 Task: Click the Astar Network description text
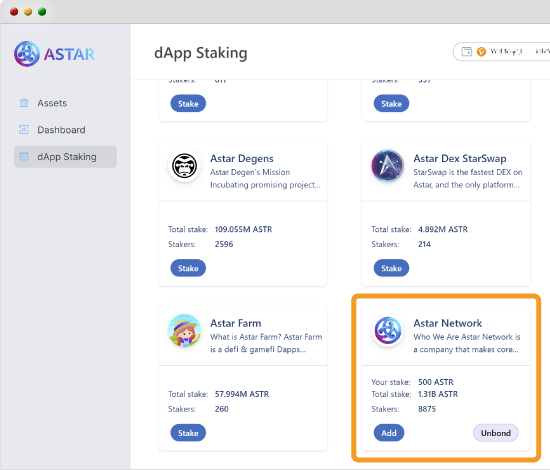click(x=467, y=343)
